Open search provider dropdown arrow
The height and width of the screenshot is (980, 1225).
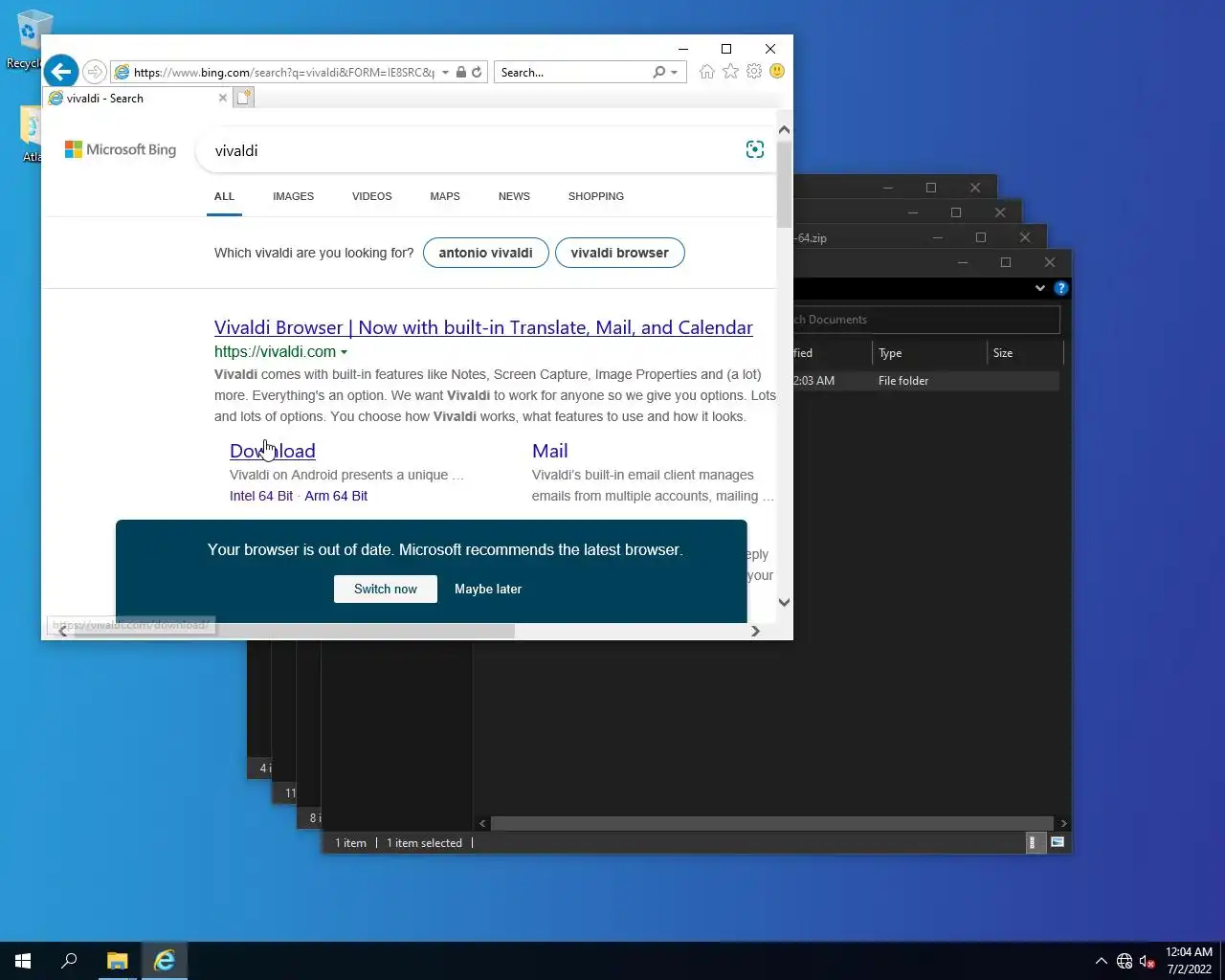tap(674, 72)
